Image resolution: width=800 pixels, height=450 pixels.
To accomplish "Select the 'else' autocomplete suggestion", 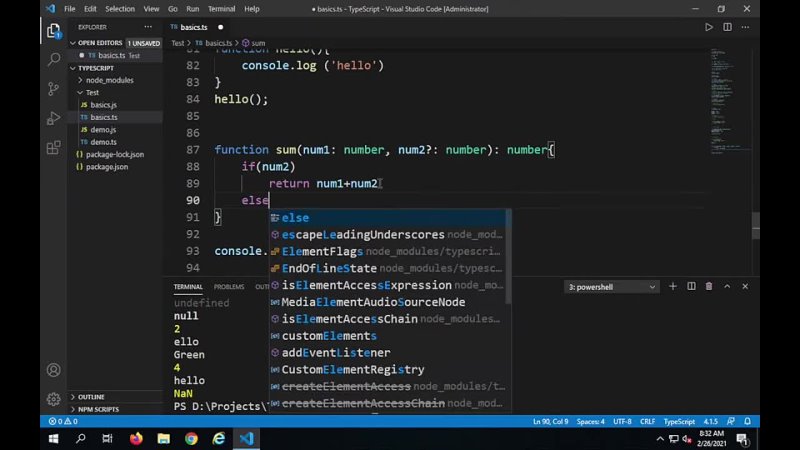I will point(390,218).
